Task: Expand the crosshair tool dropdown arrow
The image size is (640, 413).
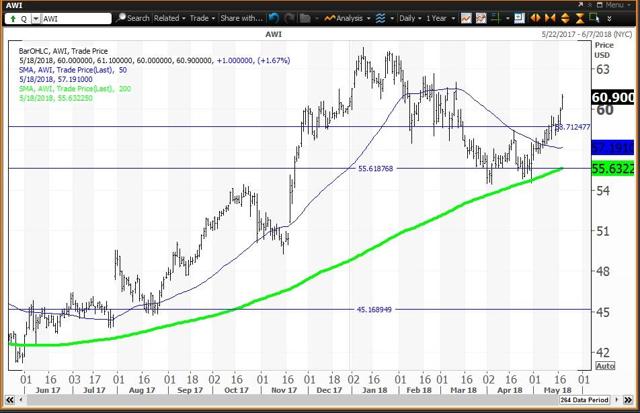Action: click(508, 19)
